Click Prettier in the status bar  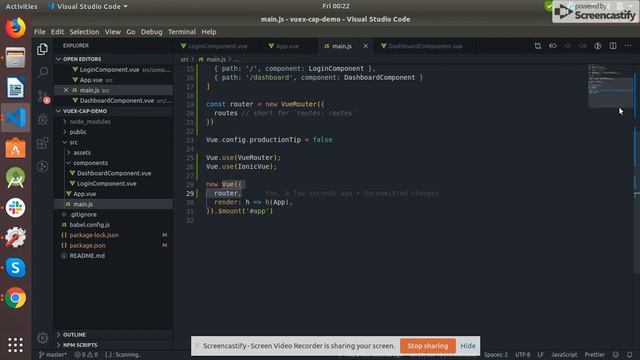(594, 355)
